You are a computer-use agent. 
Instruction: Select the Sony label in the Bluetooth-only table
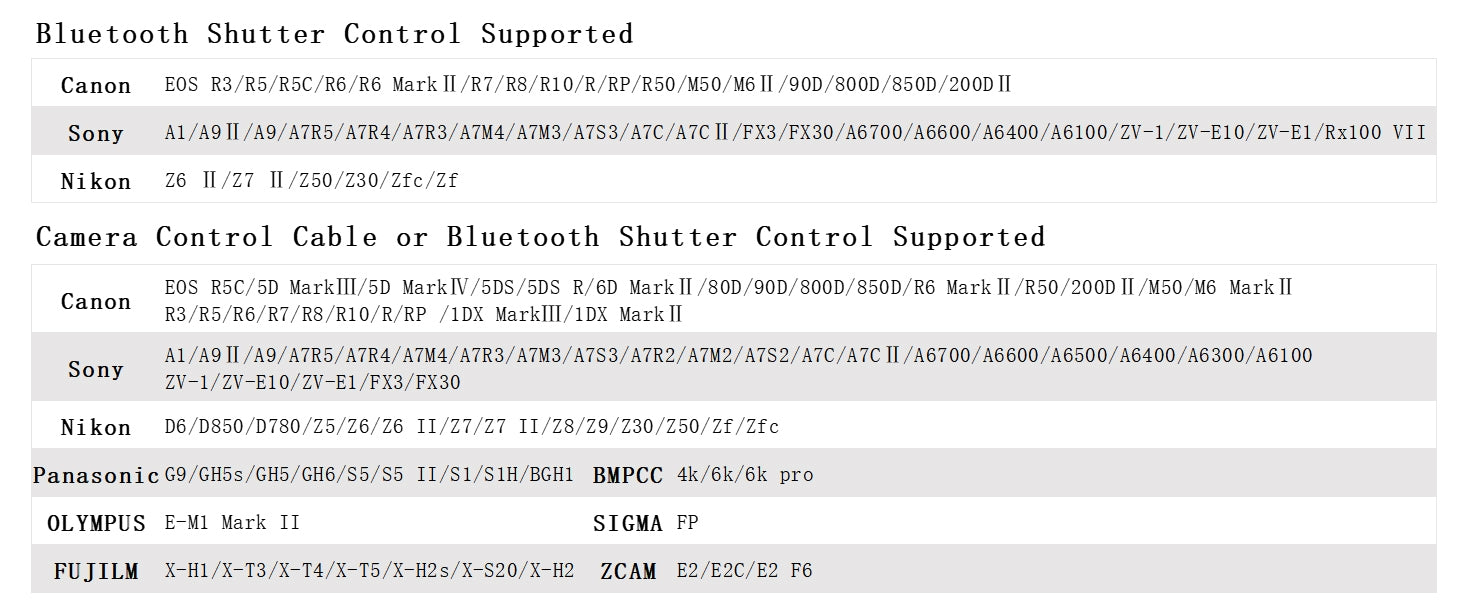click(x=96, y=134)
